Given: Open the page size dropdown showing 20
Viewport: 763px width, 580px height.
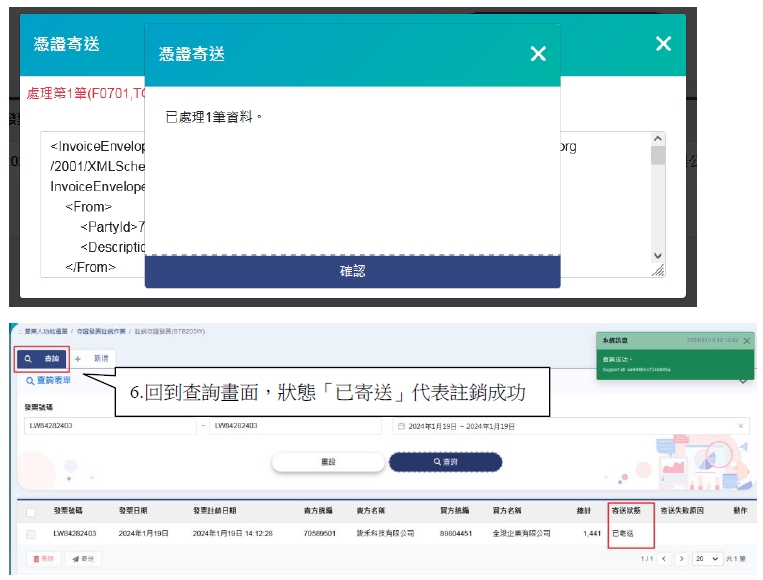Looking at the screenshot, I should click(x=707, y=559).
